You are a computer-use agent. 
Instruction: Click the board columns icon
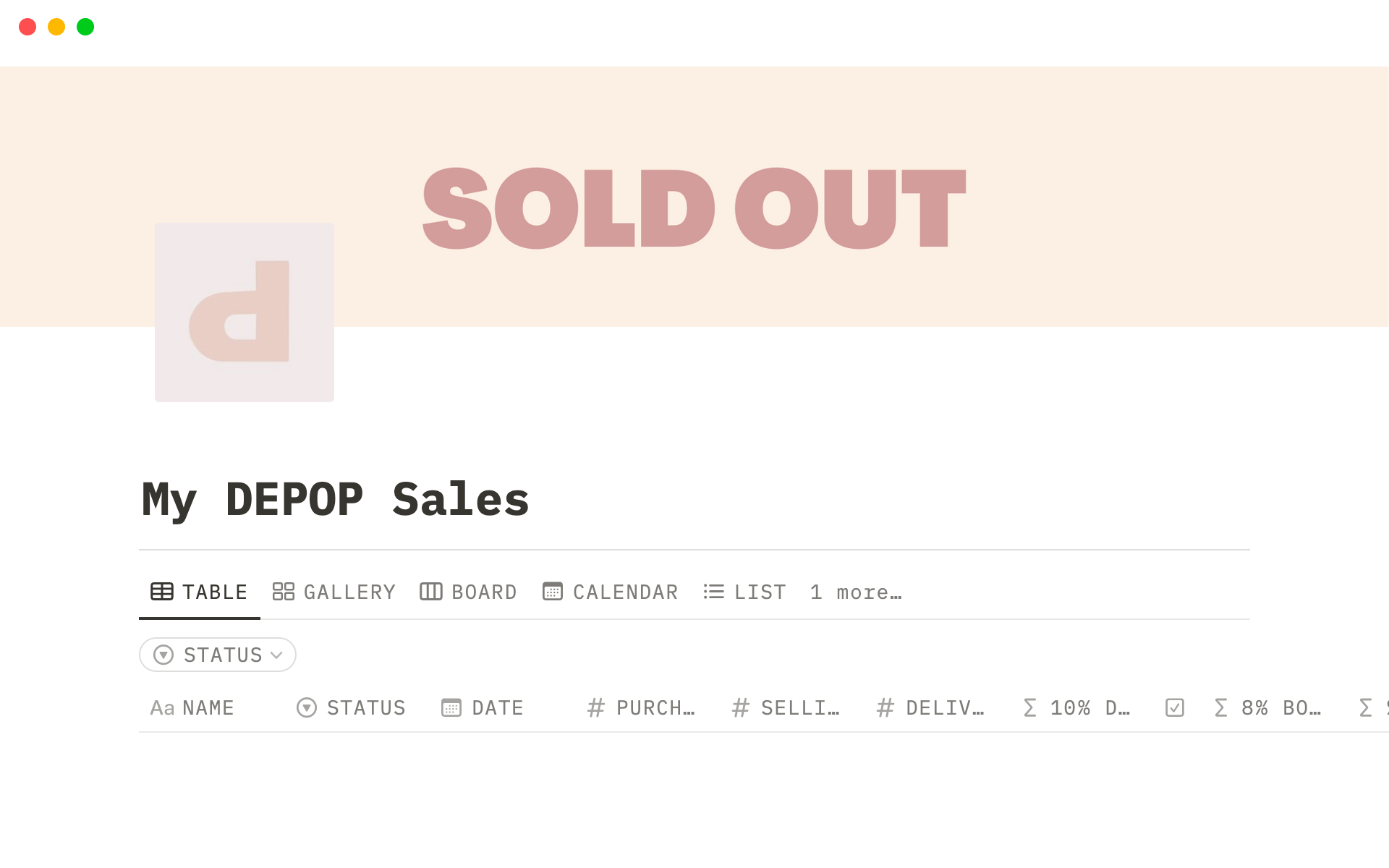[x=431, y=592]
